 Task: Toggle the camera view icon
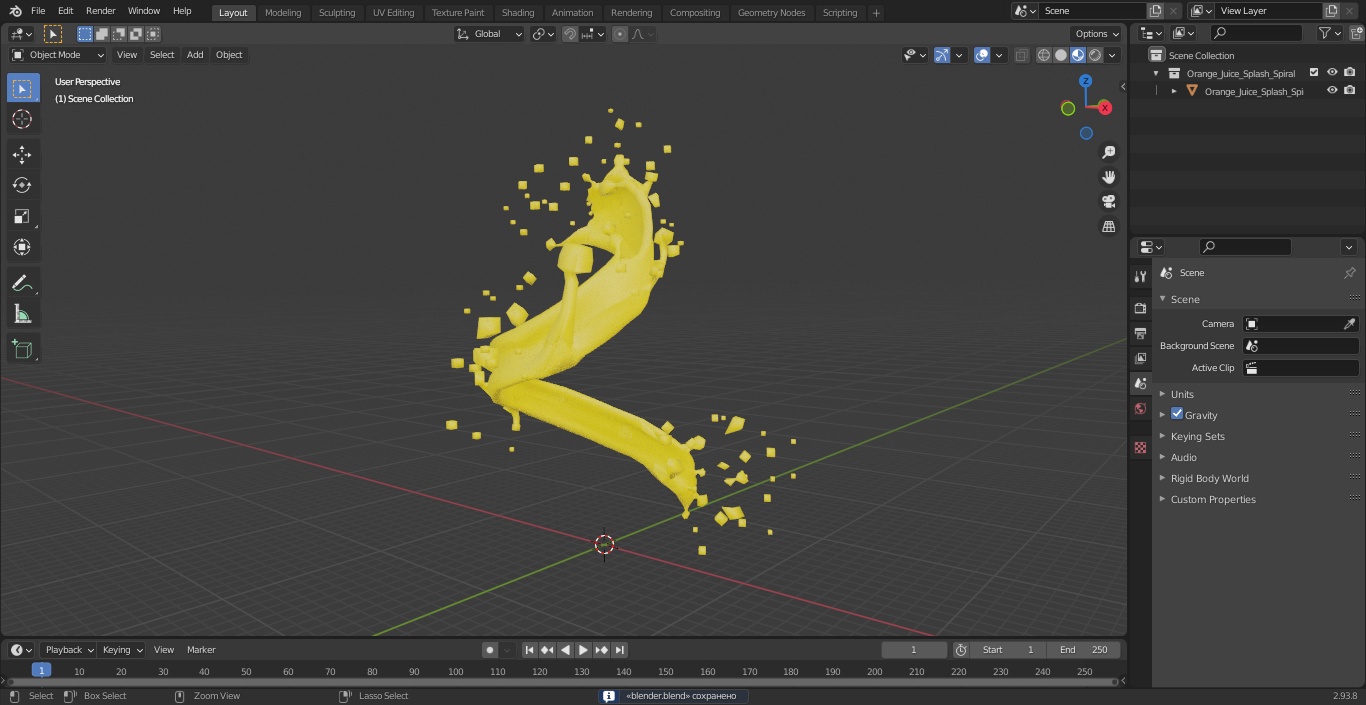click(x=1108, y=202)
